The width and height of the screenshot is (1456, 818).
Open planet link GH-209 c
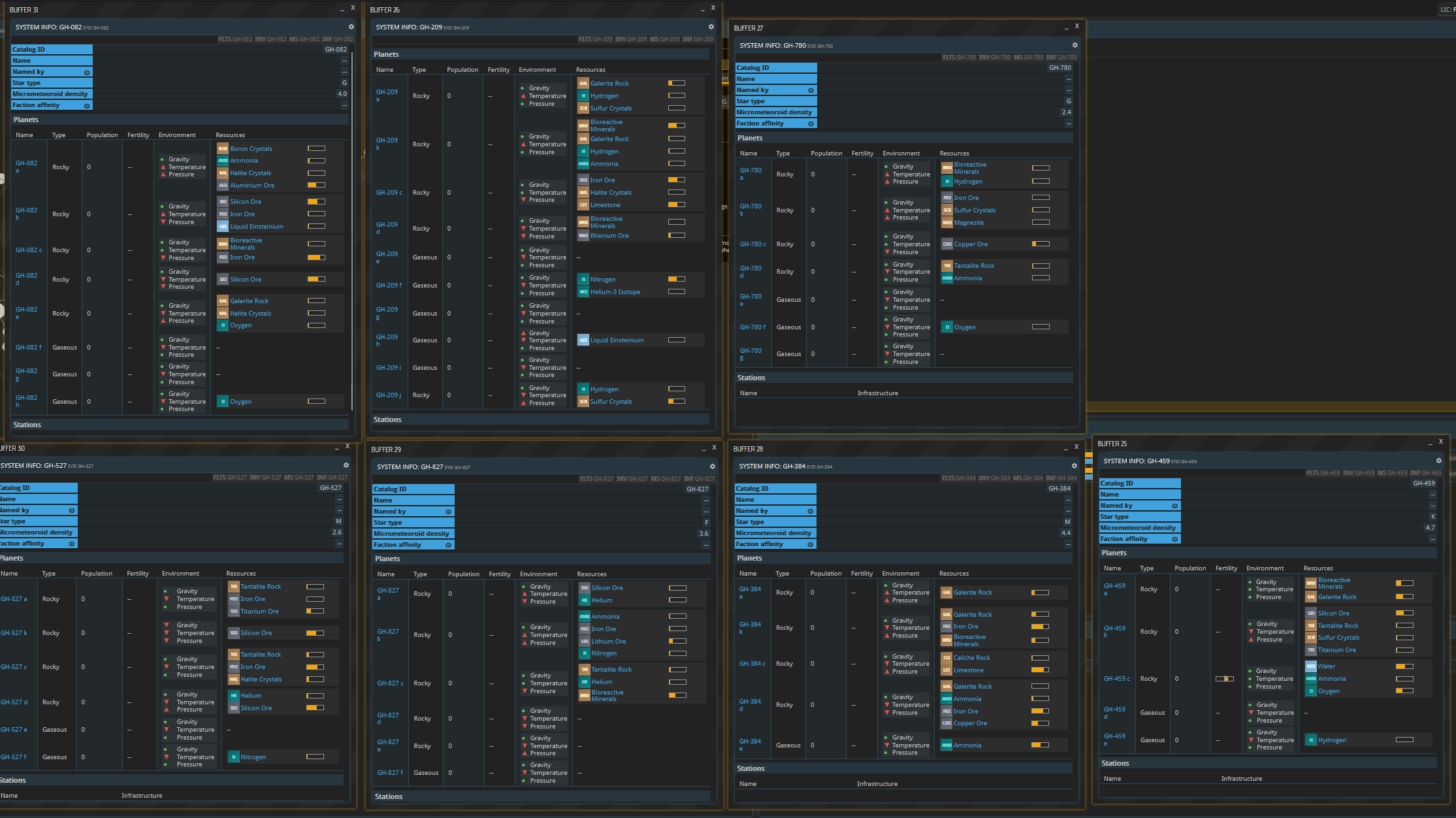click(389, 193)
